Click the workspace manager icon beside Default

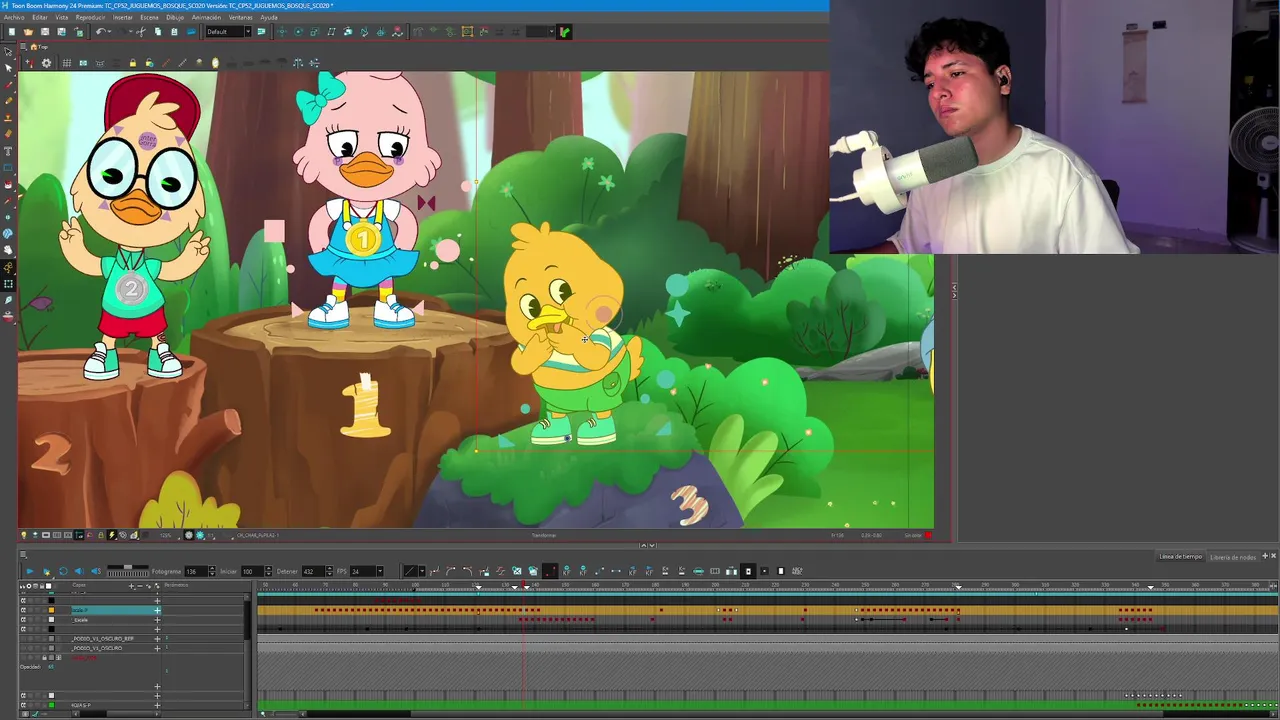261,32
